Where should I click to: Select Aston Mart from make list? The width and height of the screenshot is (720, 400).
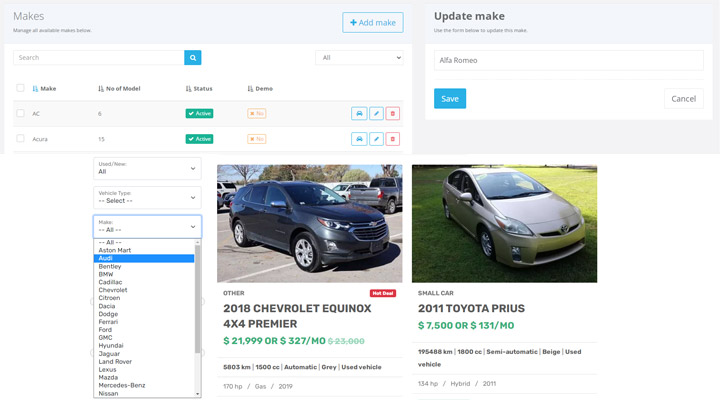click(144, 250)
